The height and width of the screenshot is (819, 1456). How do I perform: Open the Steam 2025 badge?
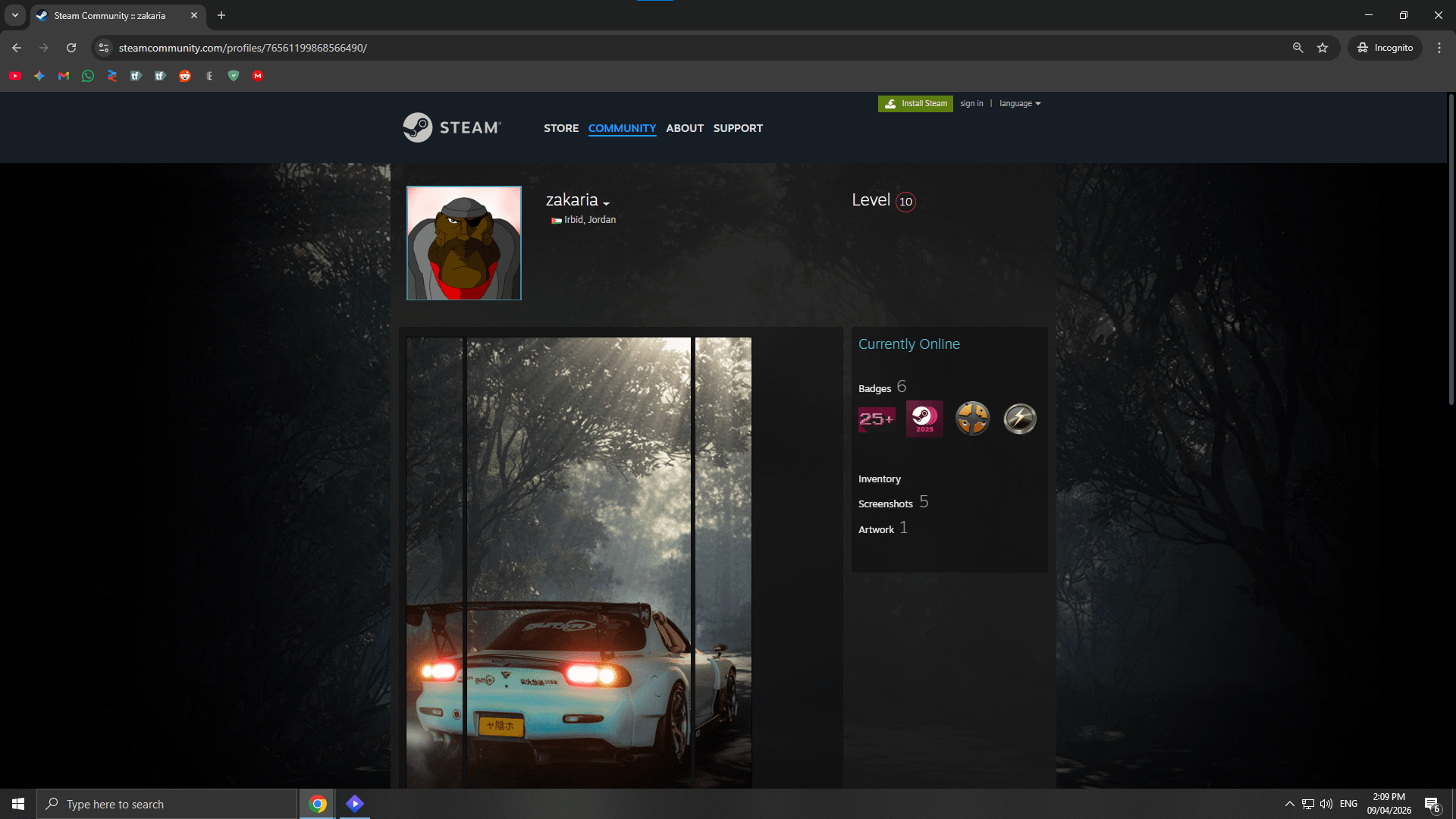click(924, 419)
